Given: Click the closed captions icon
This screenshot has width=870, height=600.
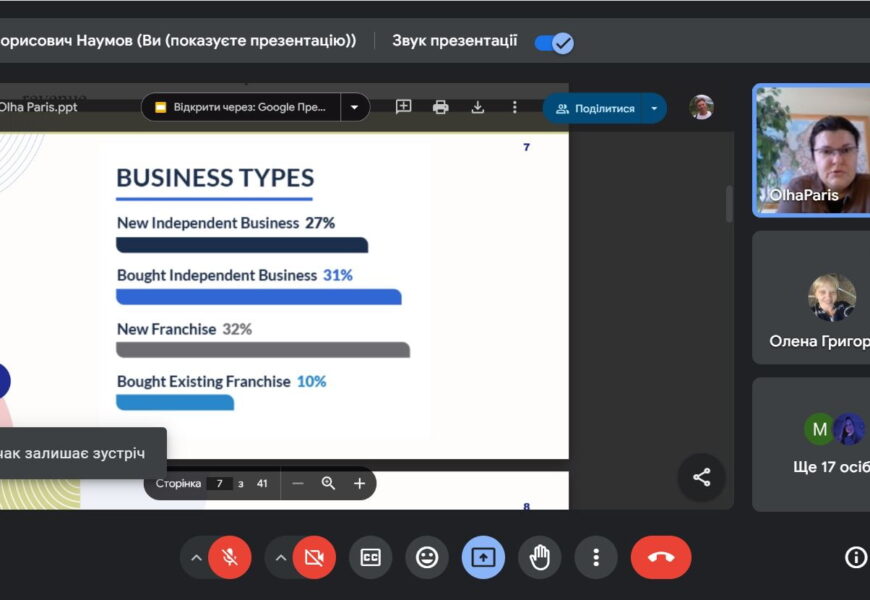Looking at the screenshot, I should click(x=370, y=558).
